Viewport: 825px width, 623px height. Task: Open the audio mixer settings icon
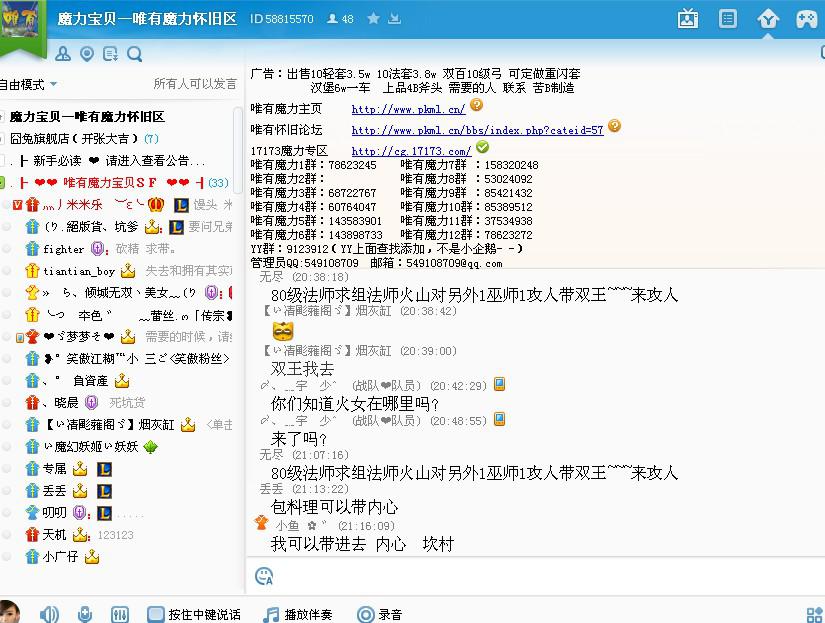[120, 614]
